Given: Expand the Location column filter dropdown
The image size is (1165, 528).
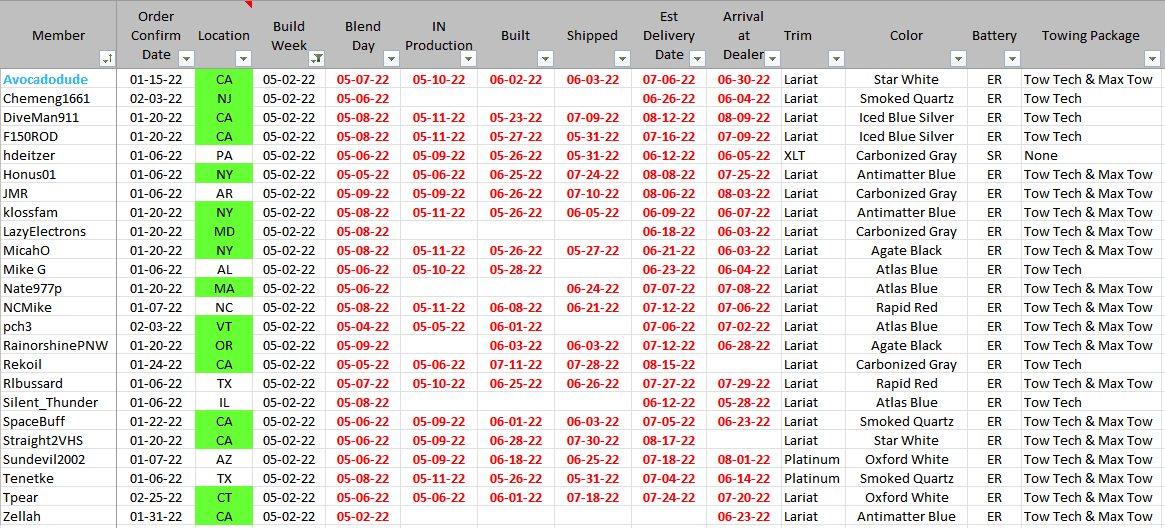Looking at the screenshot, I should point(244,58).
